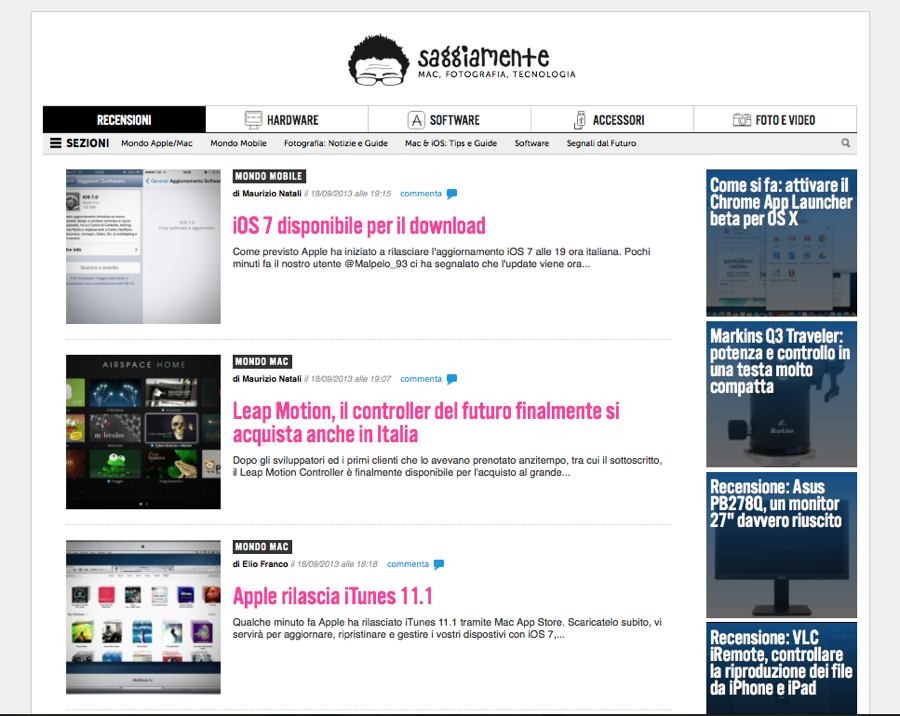Open Markins Q3 Traveler sidebar card
The image size is (900, 716).
pyautogui.click(x=781, y=394)
